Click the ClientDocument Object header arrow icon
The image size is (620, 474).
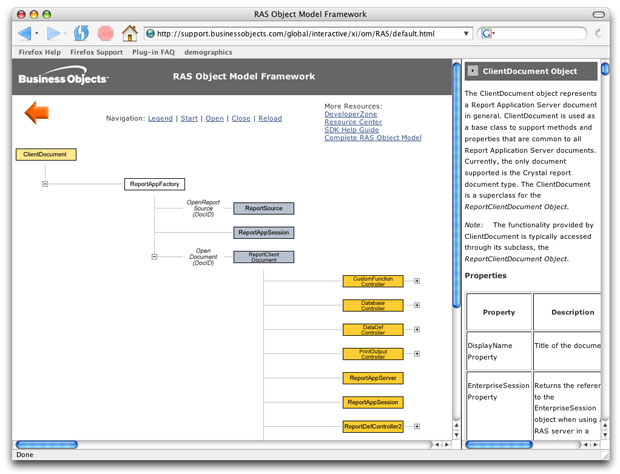[472, 71]
